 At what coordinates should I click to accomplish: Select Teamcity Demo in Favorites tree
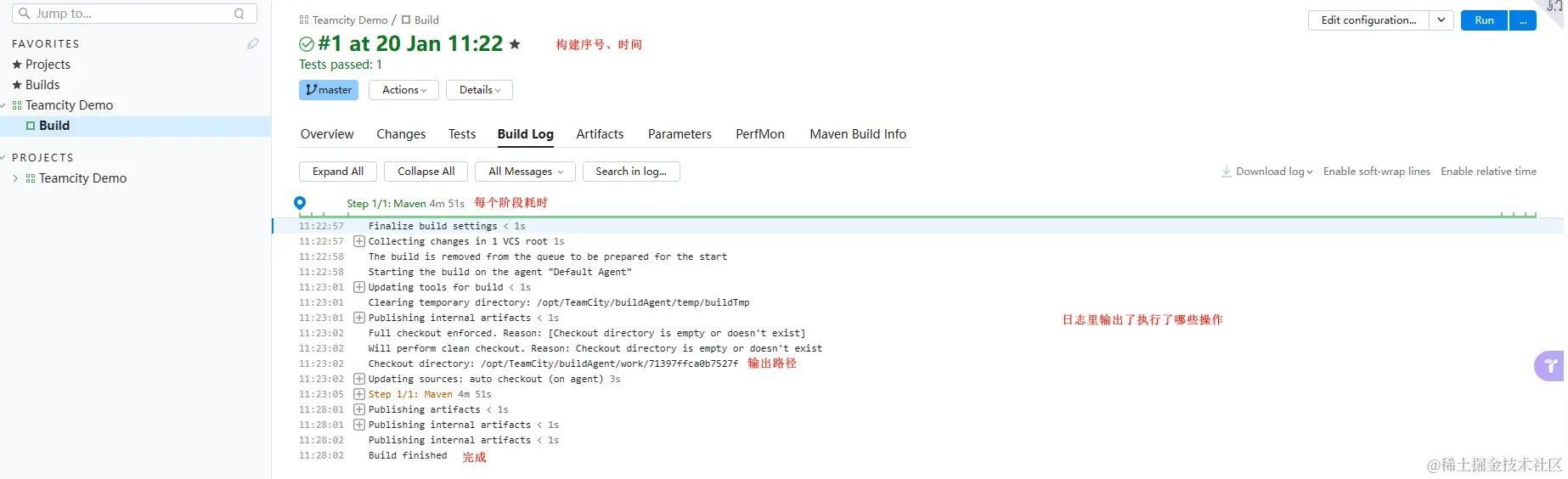(x=69, y=105)
